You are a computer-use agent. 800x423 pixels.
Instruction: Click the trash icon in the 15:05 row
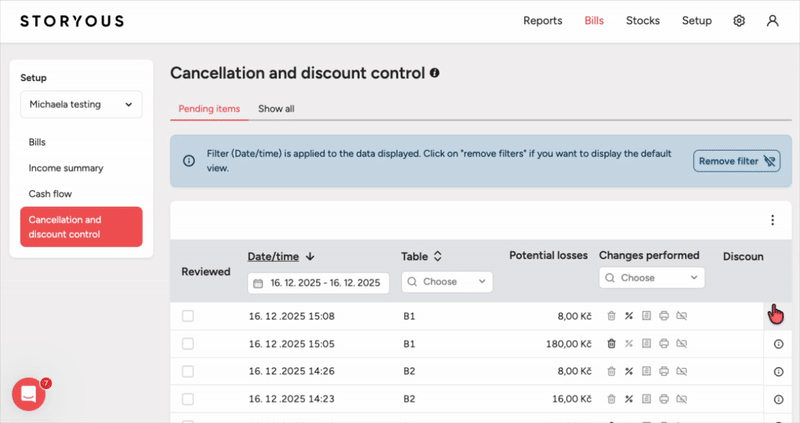pos(611,344)
